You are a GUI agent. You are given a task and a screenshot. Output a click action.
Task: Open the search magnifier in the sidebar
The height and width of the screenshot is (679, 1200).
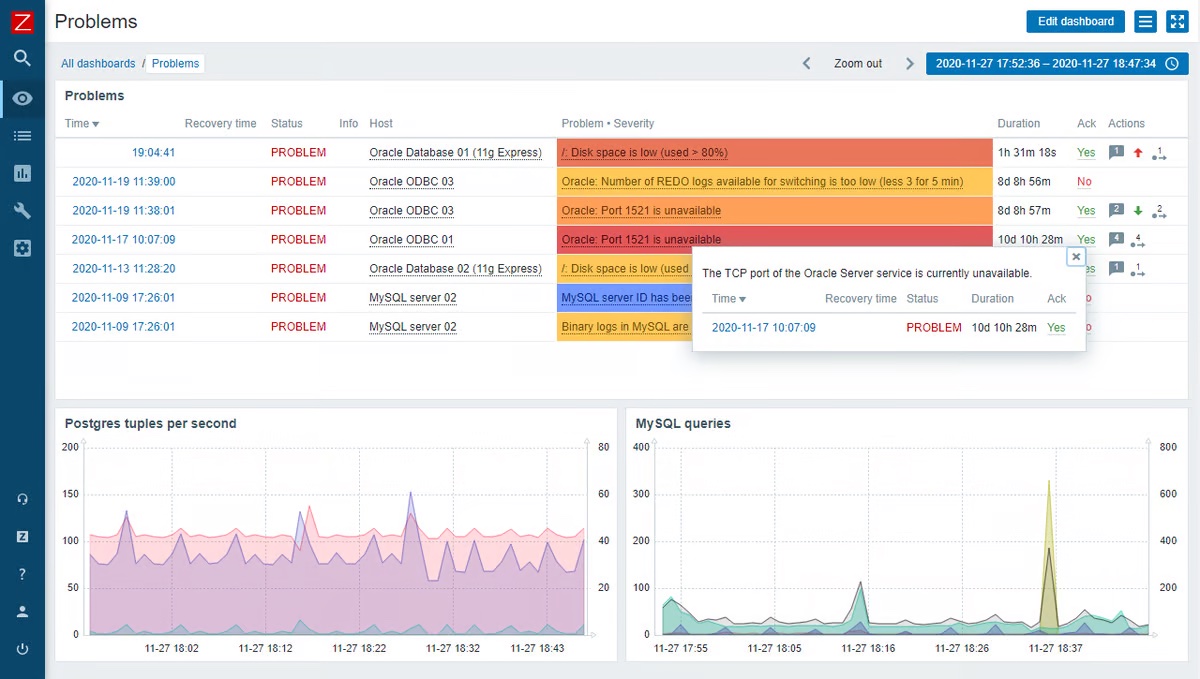(22, 58)
